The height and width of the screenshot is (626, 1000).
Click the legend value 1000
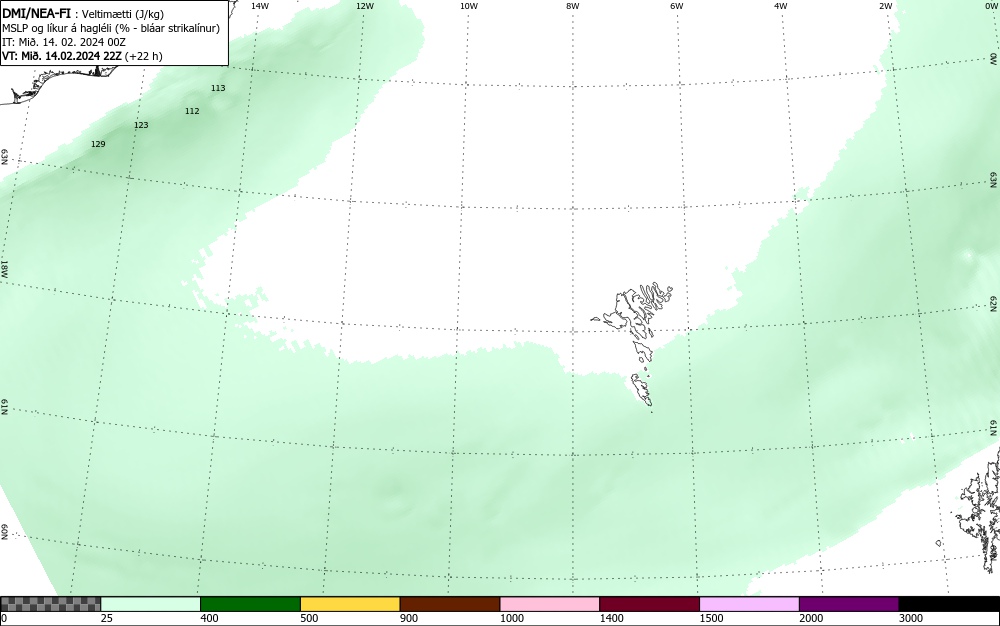pyautogui.click(x=511, y=618)
